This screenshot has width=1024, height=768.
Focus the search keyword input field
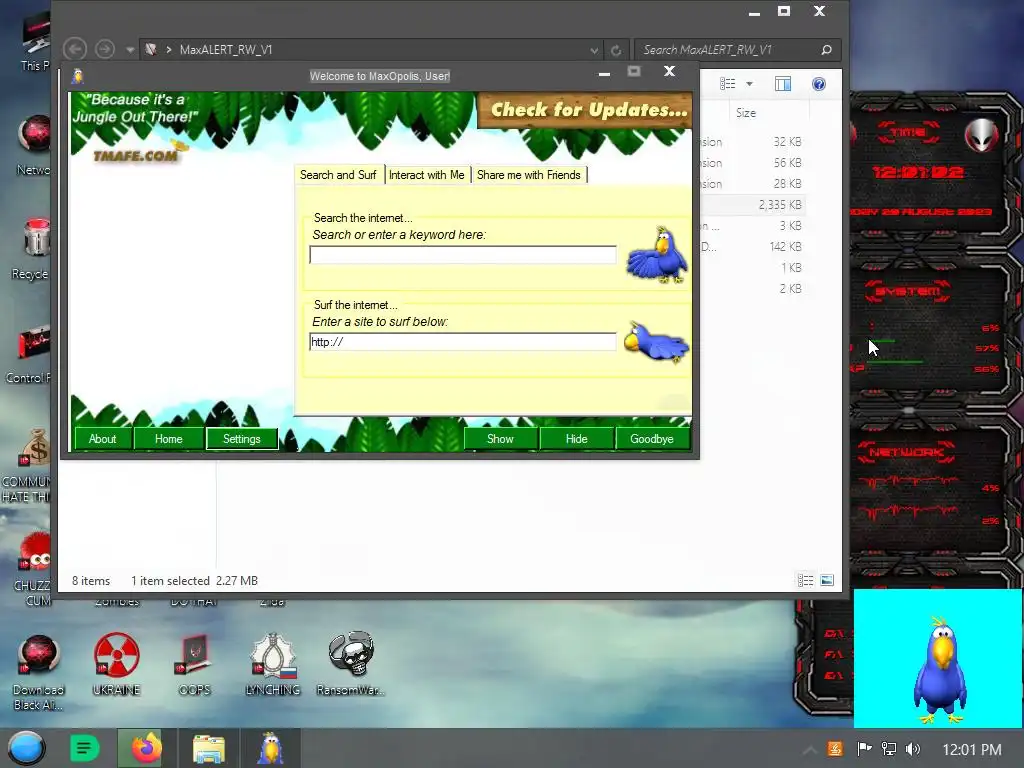462,255
